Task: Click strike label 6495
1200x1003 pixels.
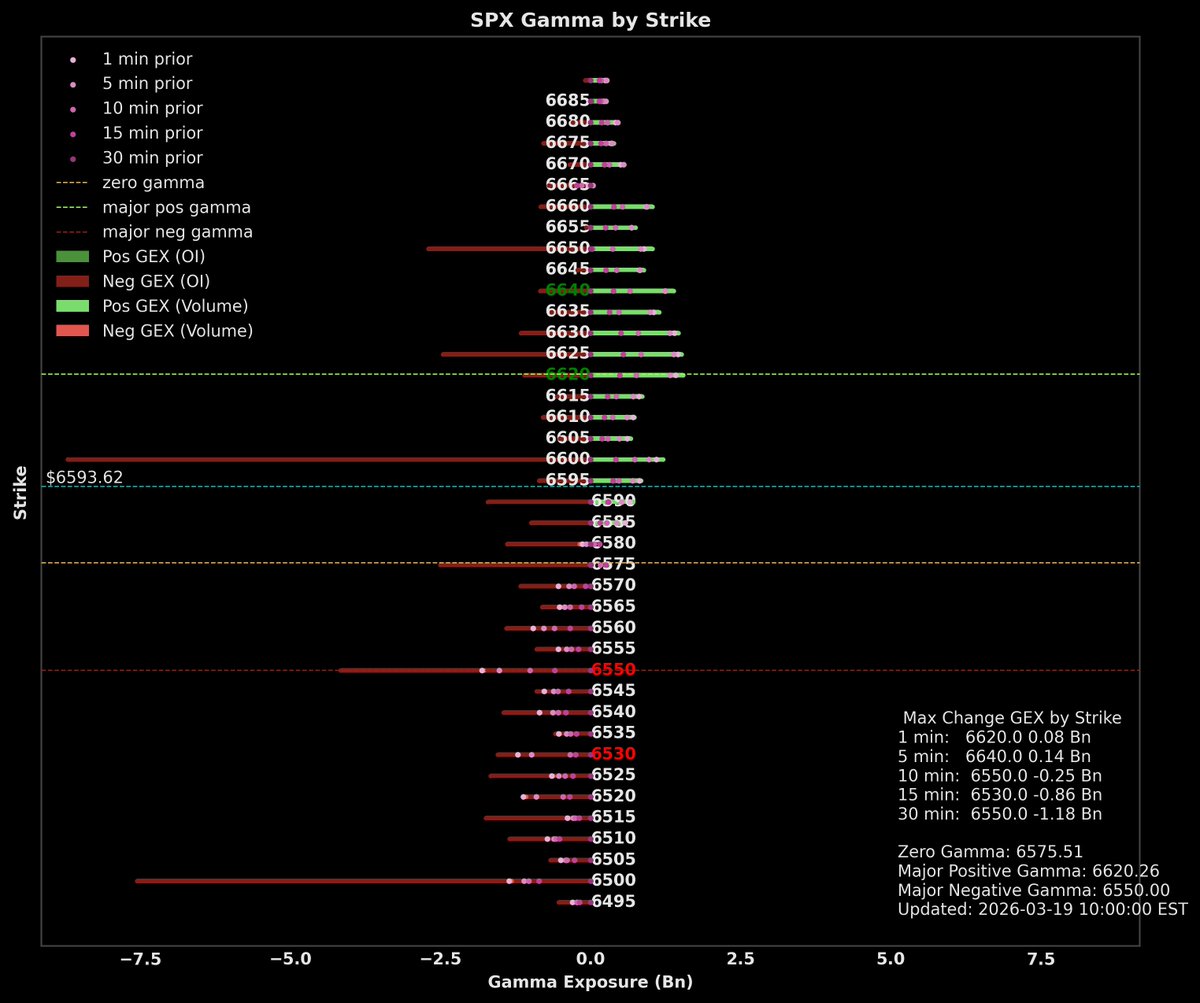Action: coord(613,902)
